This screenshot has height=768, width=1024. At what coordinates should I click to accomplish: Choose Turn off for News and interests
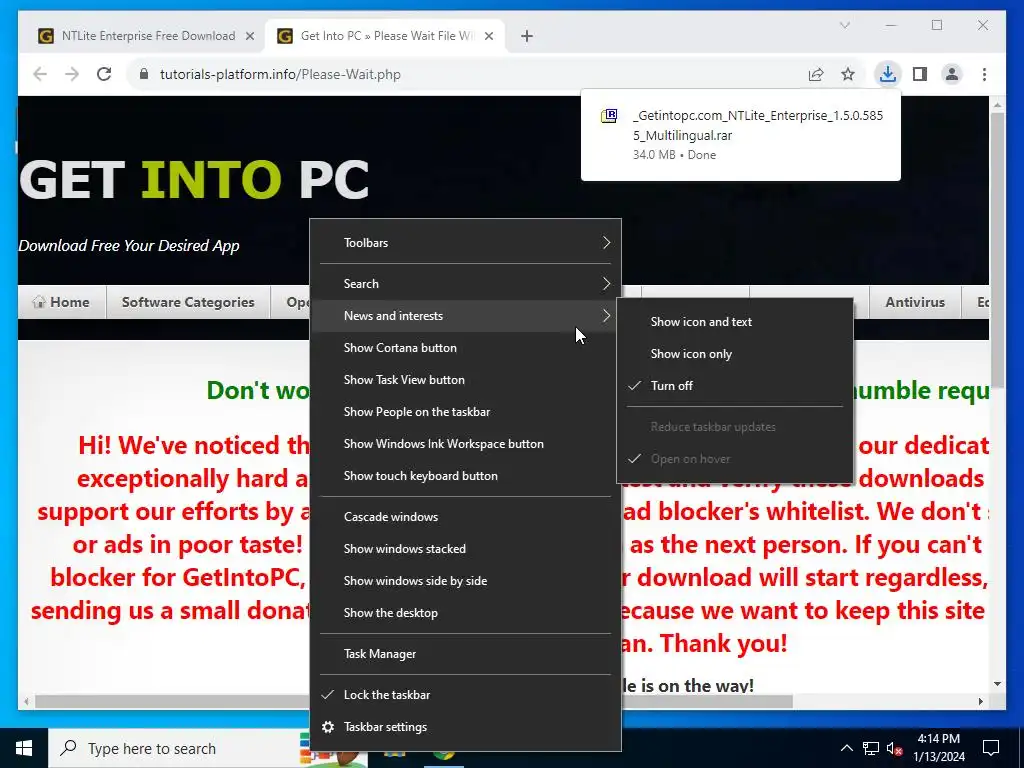[735, 385]
